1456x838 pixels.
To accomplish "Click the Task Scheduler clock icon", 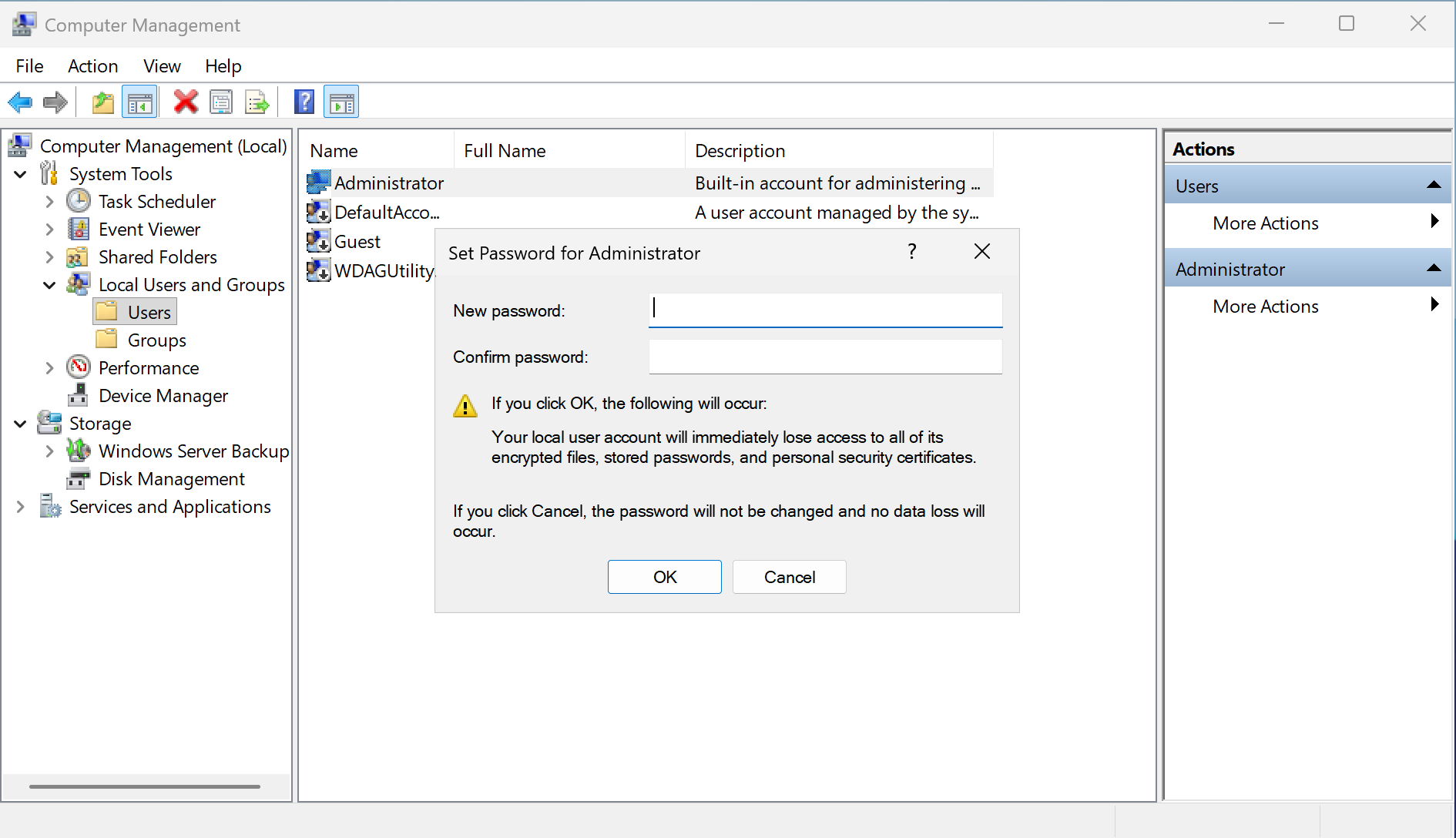I will [x=79, y=201].
